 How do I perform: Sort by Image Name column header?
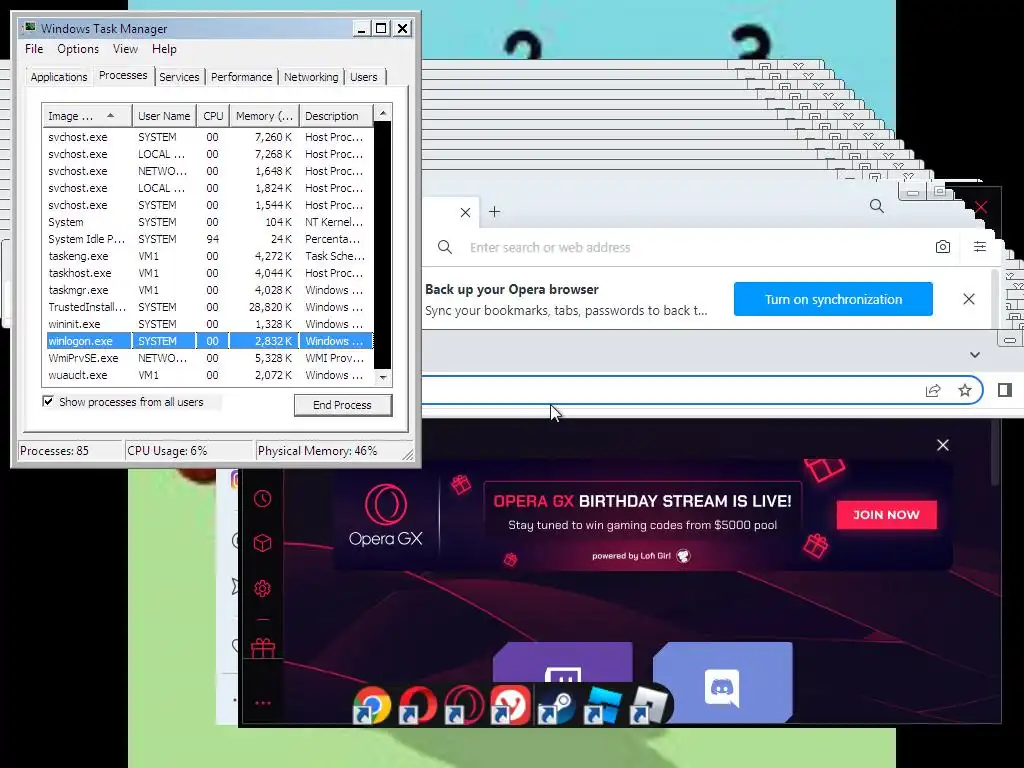[87, 116]
